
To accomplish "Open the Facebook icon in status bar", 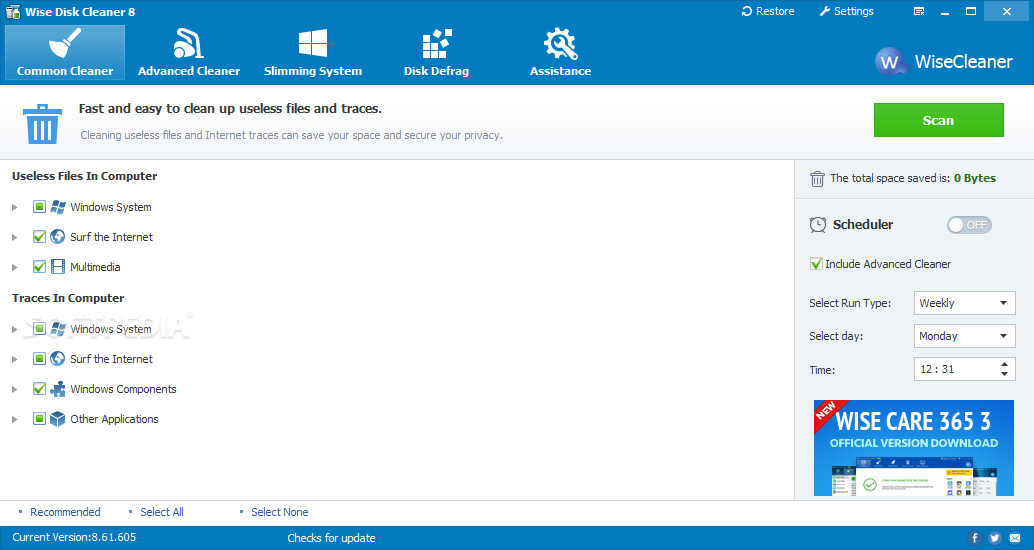I will pos(975,537).
